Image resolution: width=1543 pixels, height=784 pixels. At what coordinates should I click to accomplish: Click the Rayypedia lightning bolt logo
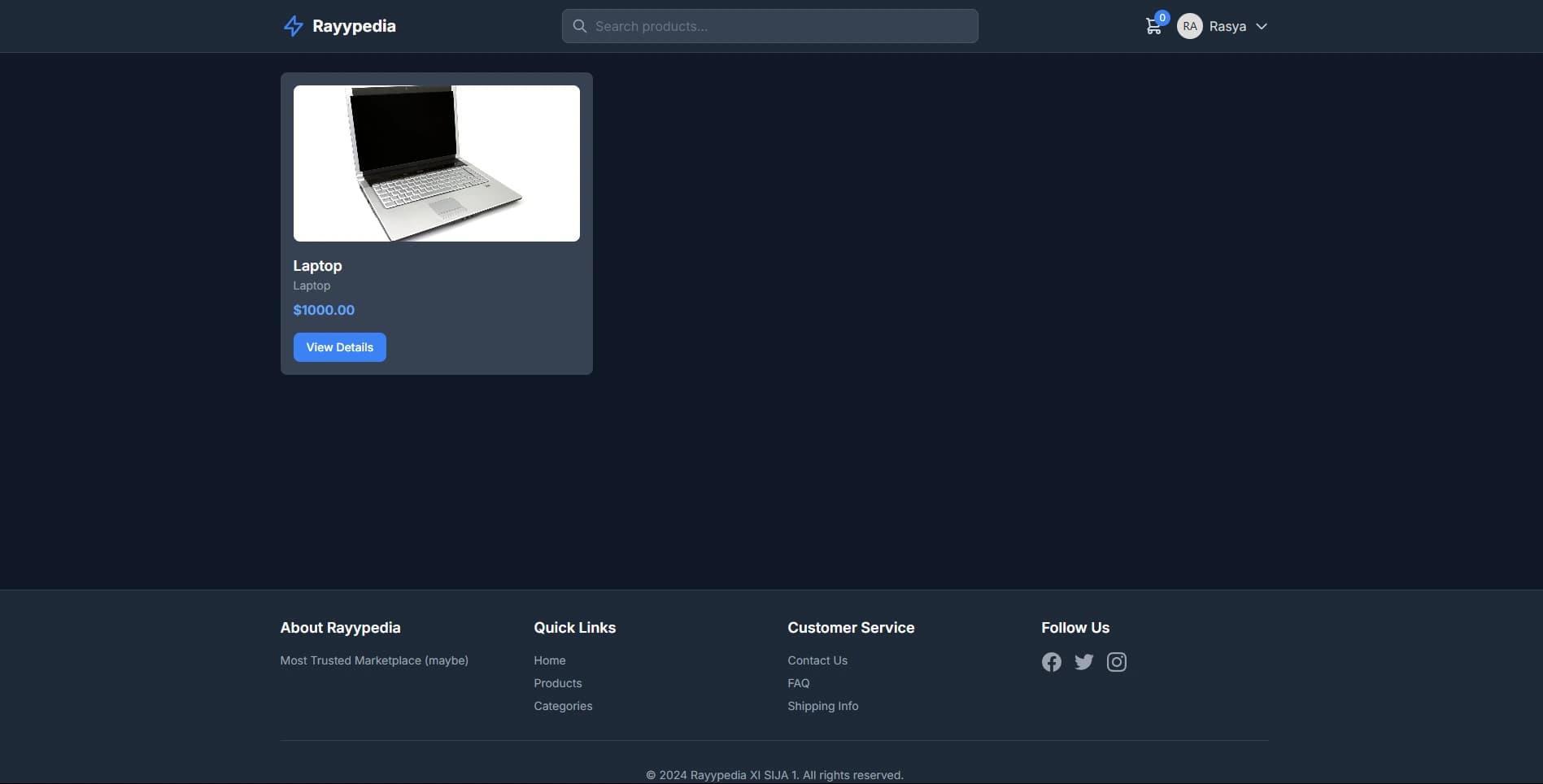click(x=293, y=25)
